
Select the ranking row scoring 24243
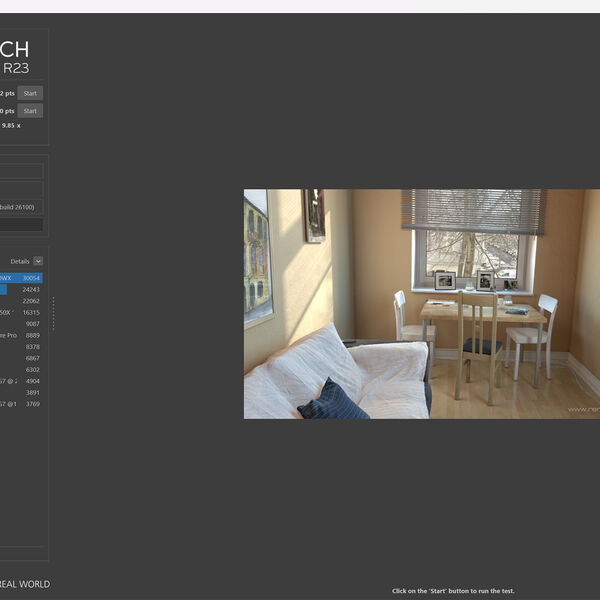click(21, 289)
